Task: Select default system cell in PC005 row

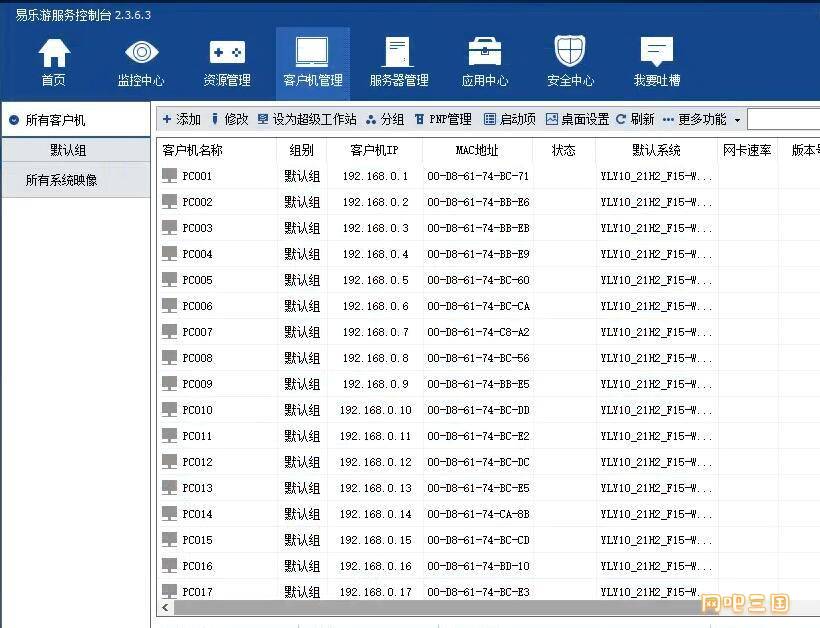Action: click(656, 280)
